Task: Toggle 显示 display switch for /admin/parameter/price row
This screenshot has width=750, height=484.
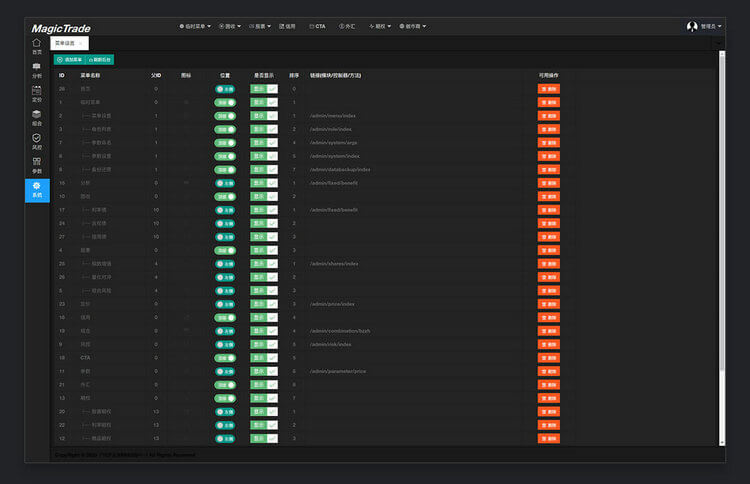Action: [x=264, y=372]
